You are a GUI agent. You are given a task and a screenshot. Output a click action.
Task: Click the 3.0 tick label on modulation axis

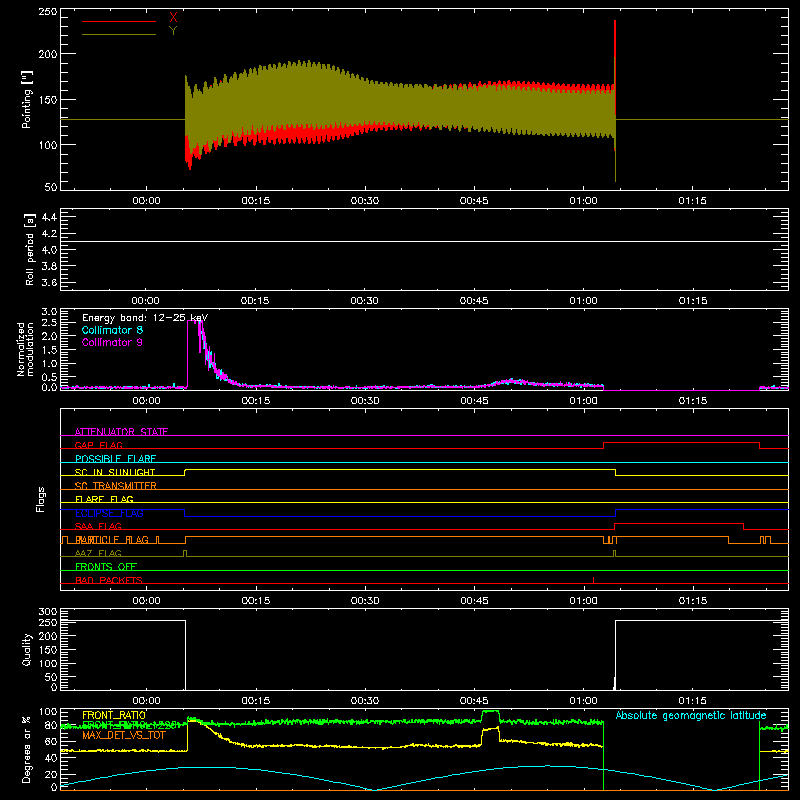tap(49, 312)
